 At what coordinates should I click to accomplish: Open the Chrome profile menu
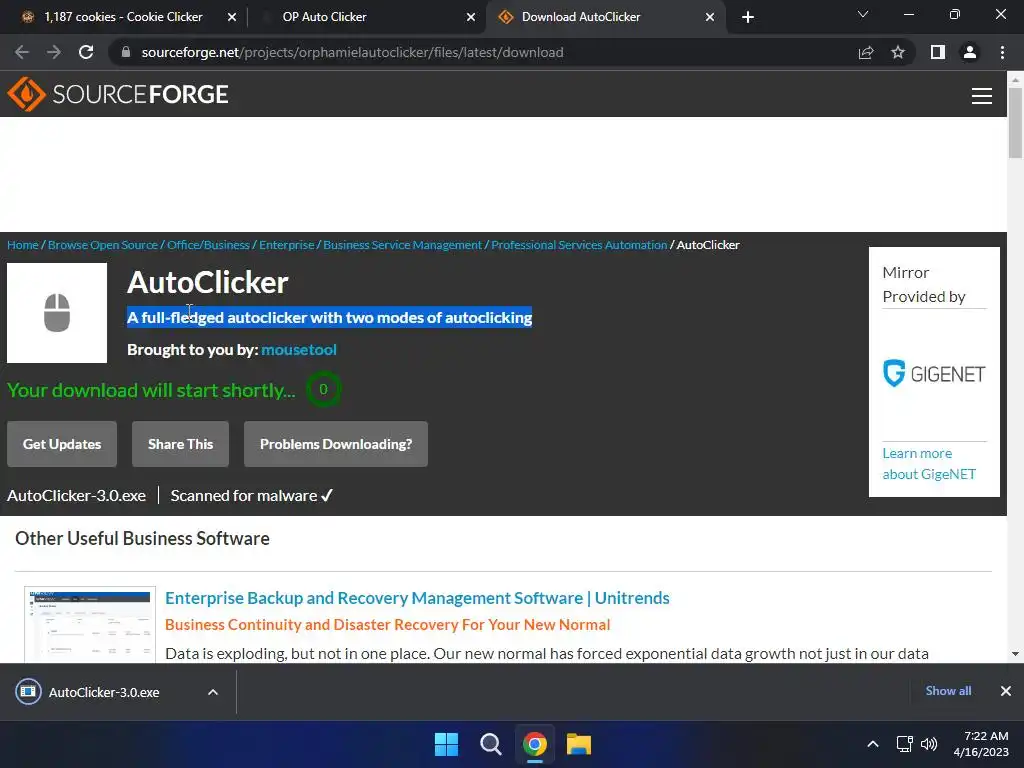(x=970, y=52)
